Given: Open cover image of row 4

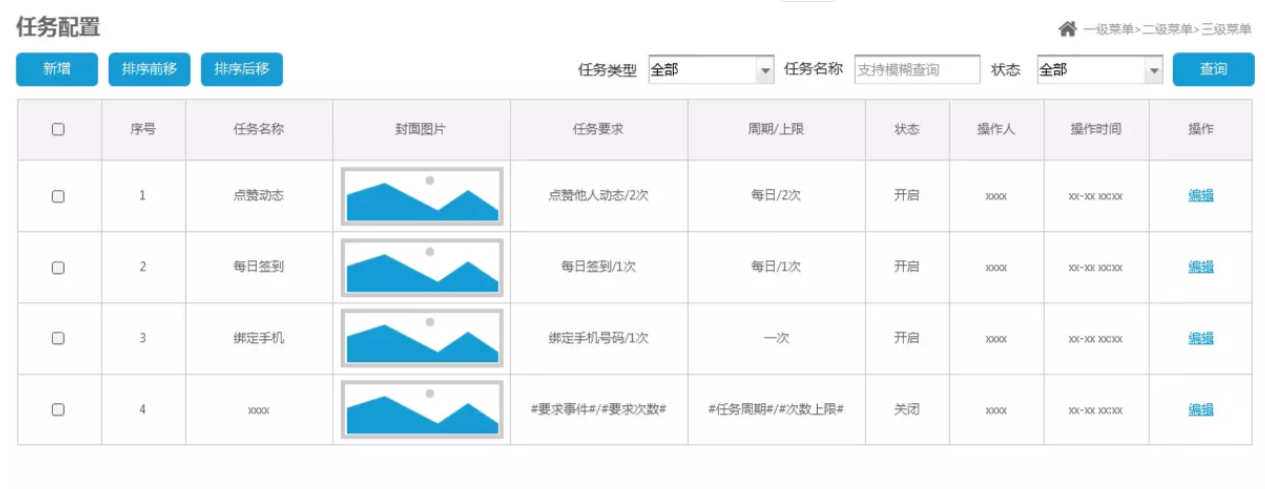Looking at the screenshot, I should click(421, 409).
